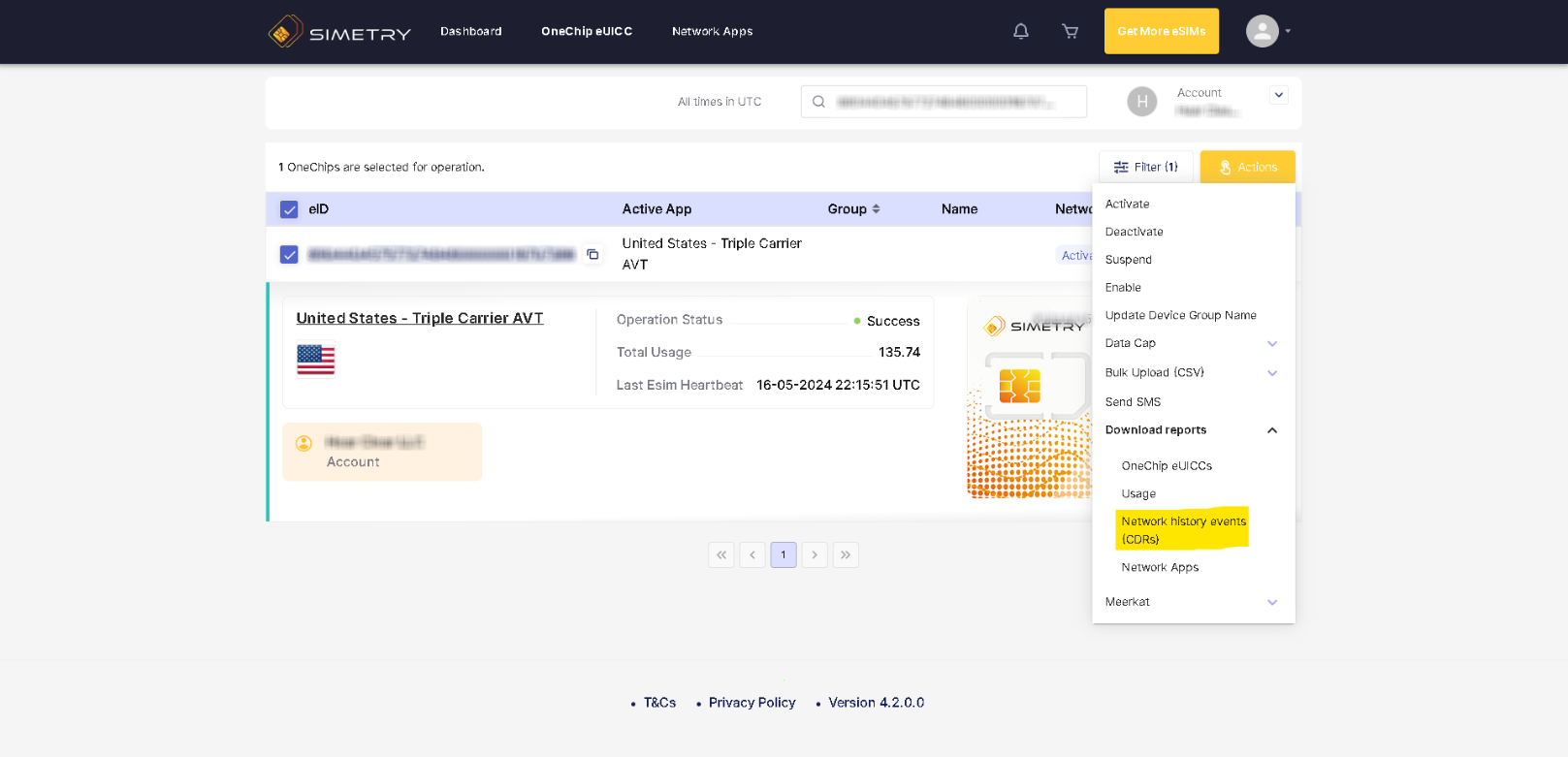Click the eID column header
Viewport: 1568px width, 757px height.
pos(318,209)
